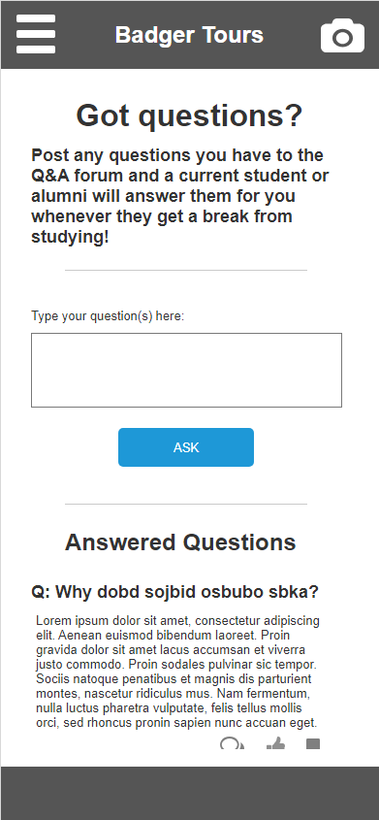Like the answer with the thumbs-up icon
Screen dimensions: 379x820
coord(276,743)
